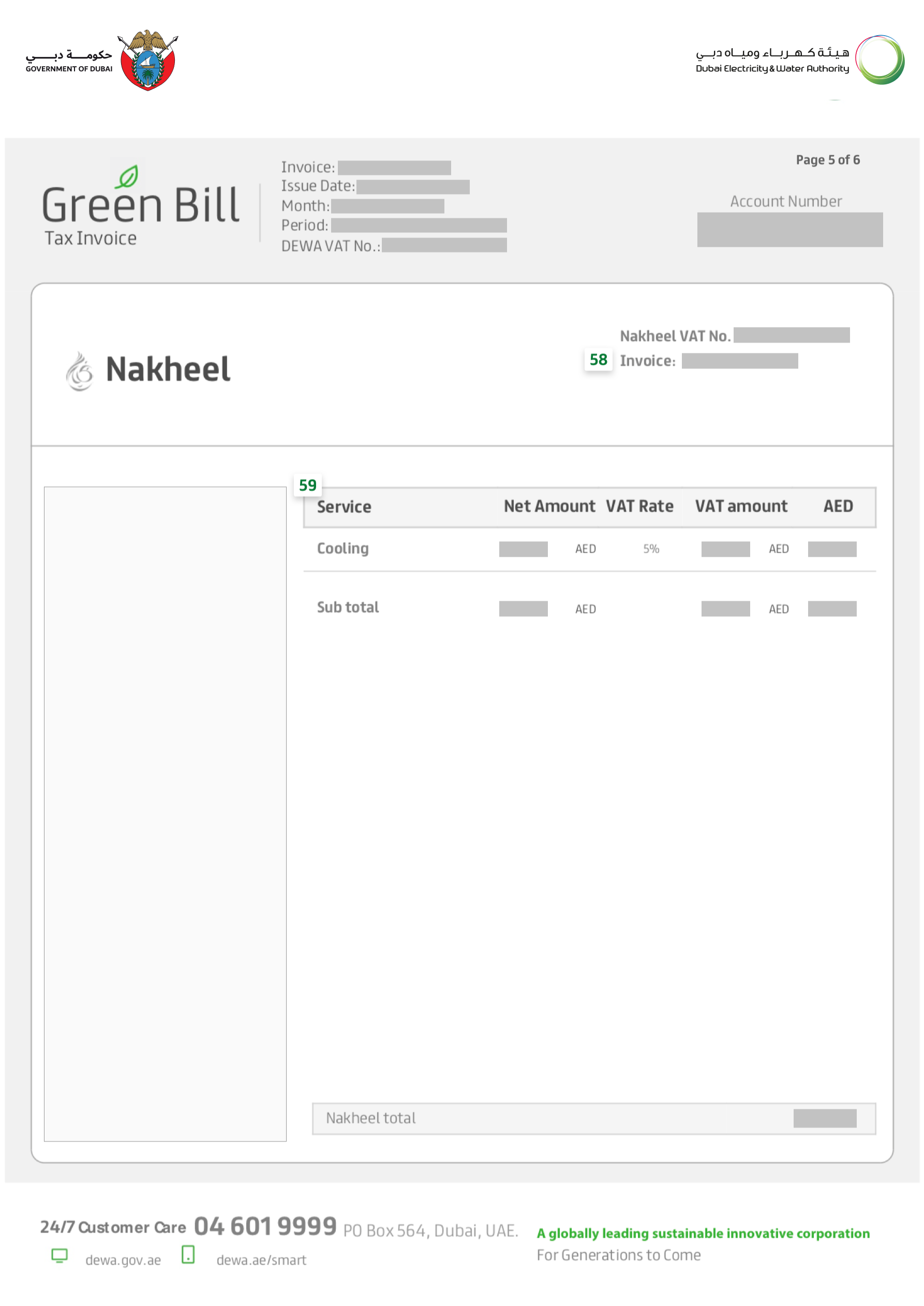Viewport: 924px width, 1306px height.
Task: Click the Nakheel VAT No. redacted value
Action: [792, 335]
